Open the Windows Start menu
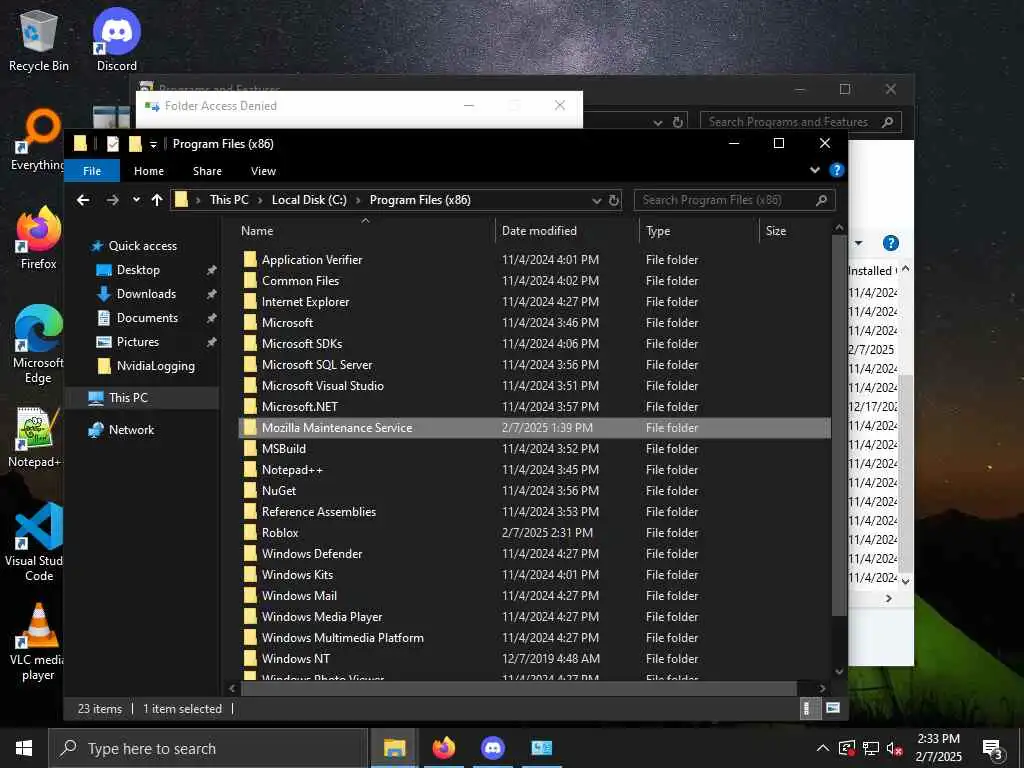The width and height of the screenshot is (1024, 768). (24, 748)
